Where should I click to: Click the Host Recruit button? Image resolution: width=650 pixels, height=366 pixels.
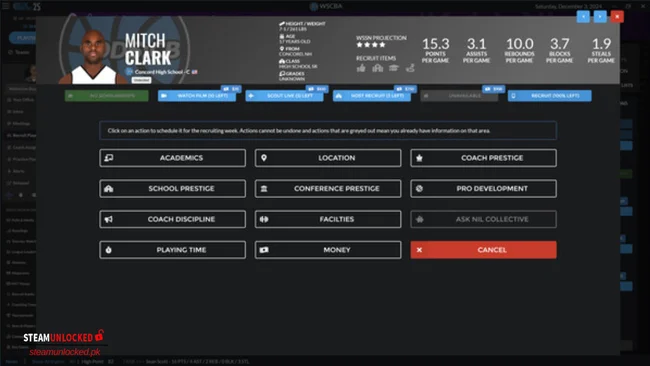372,96
